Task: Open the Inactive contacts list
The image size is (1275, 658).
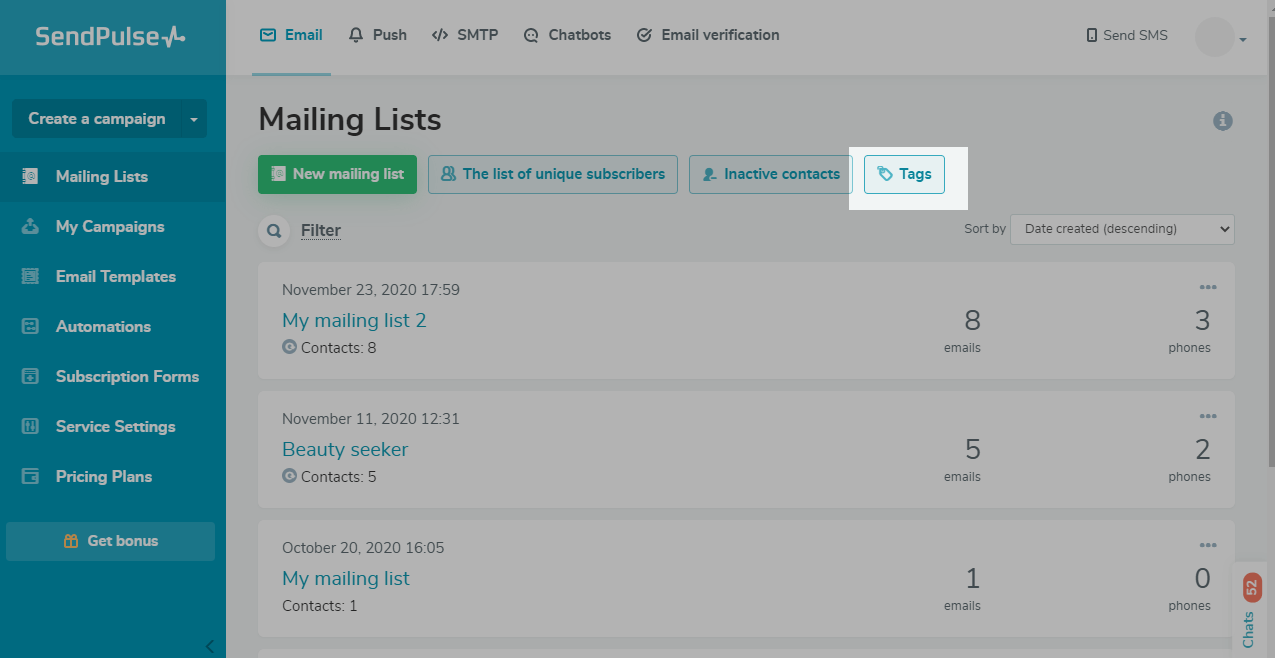Action: click(x=770, y=174)
